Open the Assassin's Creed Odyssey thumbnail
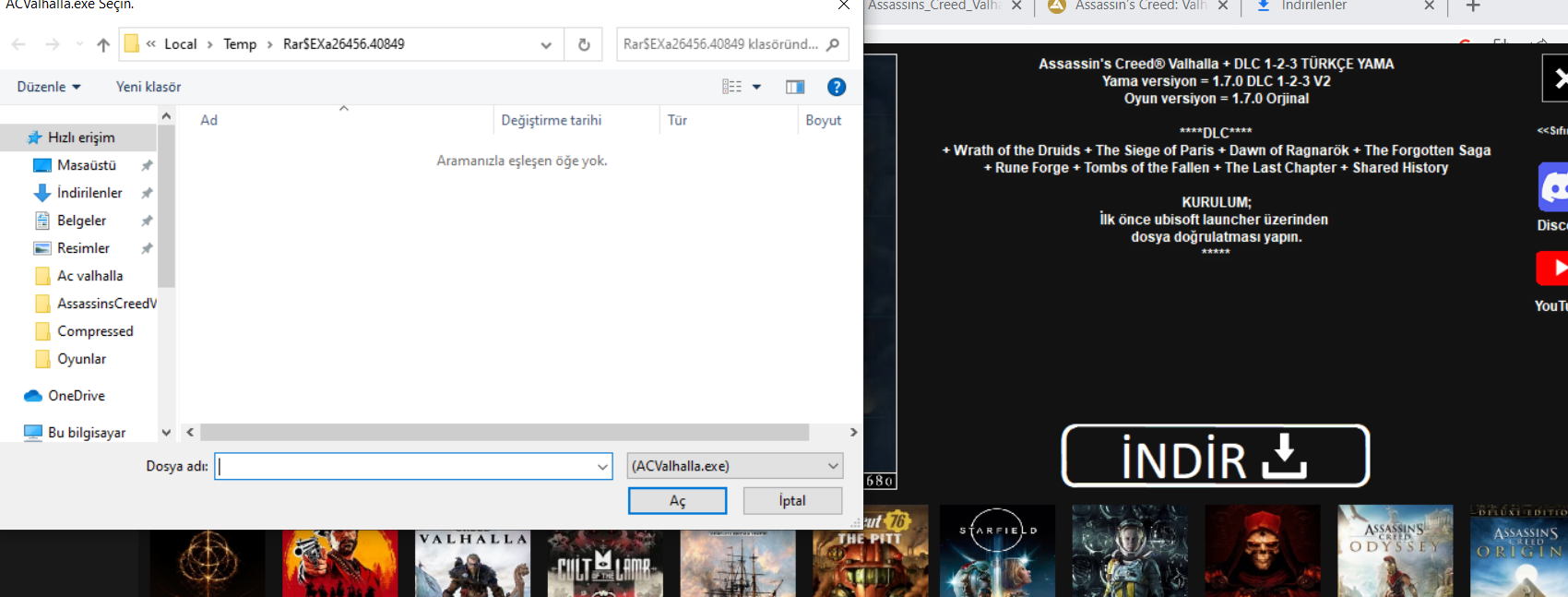 pyautogui.click(x=1396, y=551)
